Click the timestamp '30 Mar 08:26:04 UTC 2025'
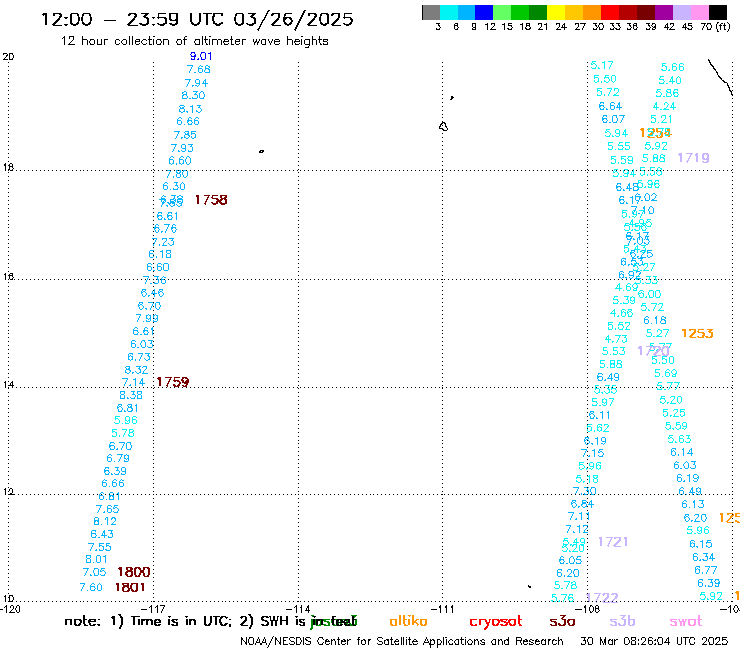The image size is (740, 650). coord(654,641)
